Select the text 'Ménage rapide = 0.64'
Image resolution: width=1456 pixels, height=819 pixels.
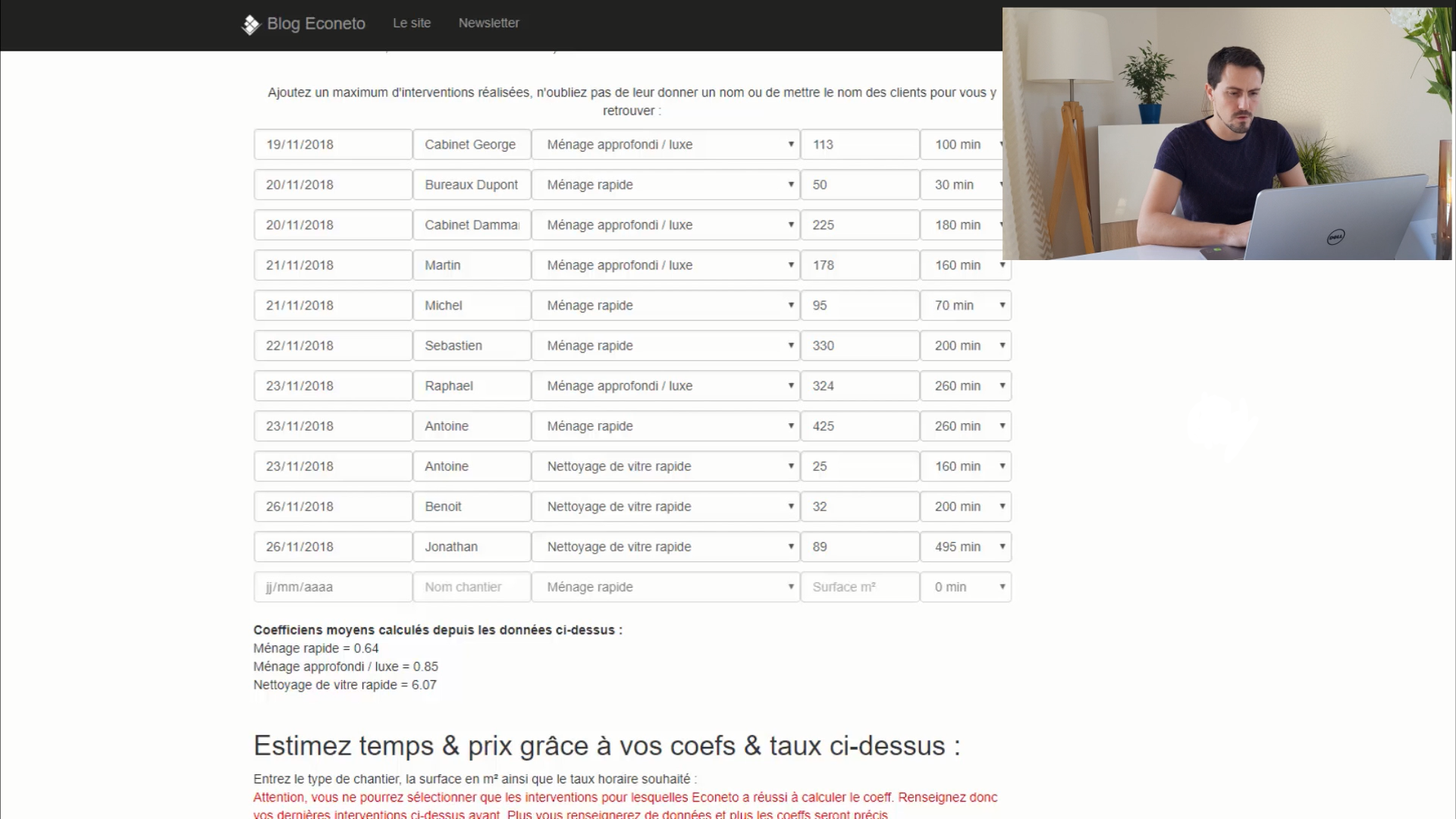pyautogui.click(x=315, y=648)
